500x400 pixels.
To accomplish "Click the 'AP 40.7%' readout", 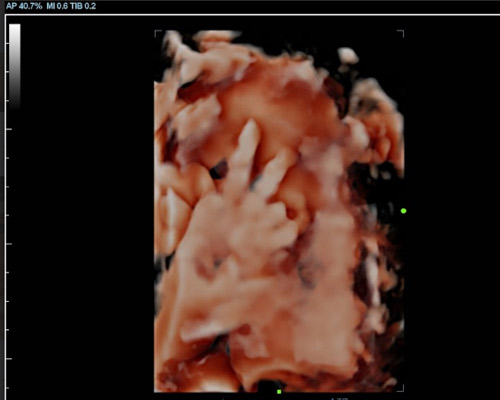I will click(24, 6).
